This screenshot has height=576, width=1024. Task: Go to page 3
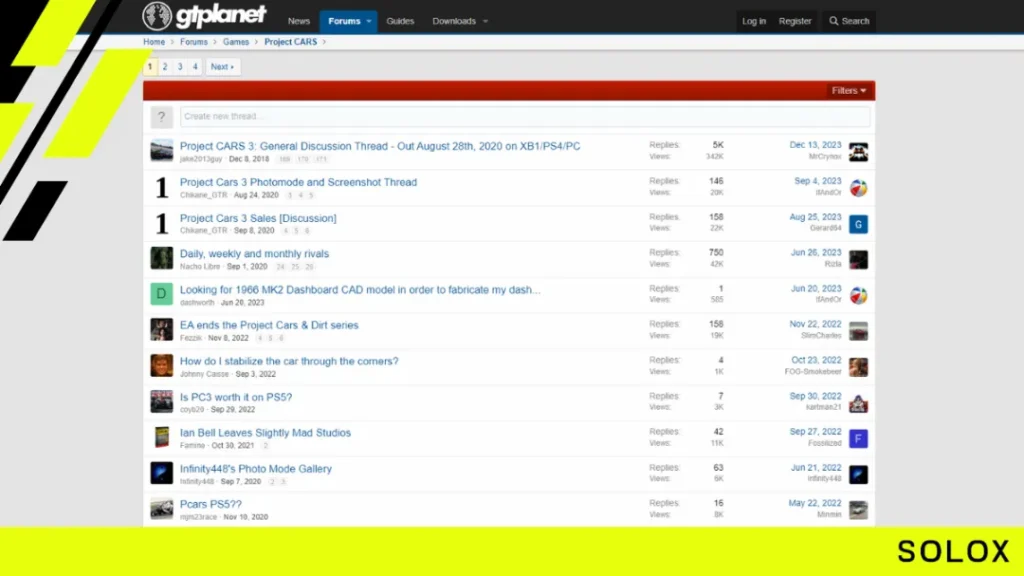tap(180, 67)
